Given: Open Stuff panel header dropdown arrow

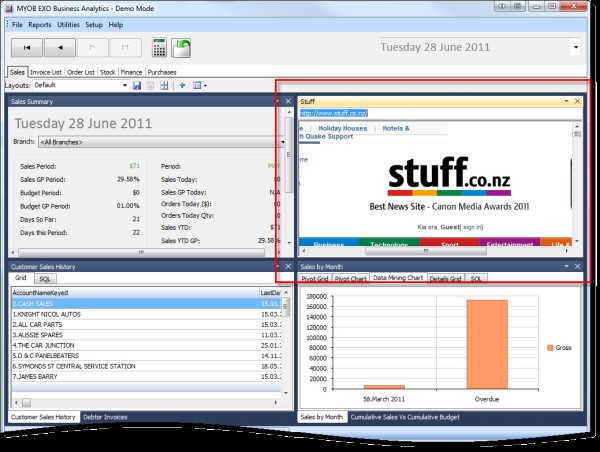Looking at the screenshot, I should coord(566,101).
